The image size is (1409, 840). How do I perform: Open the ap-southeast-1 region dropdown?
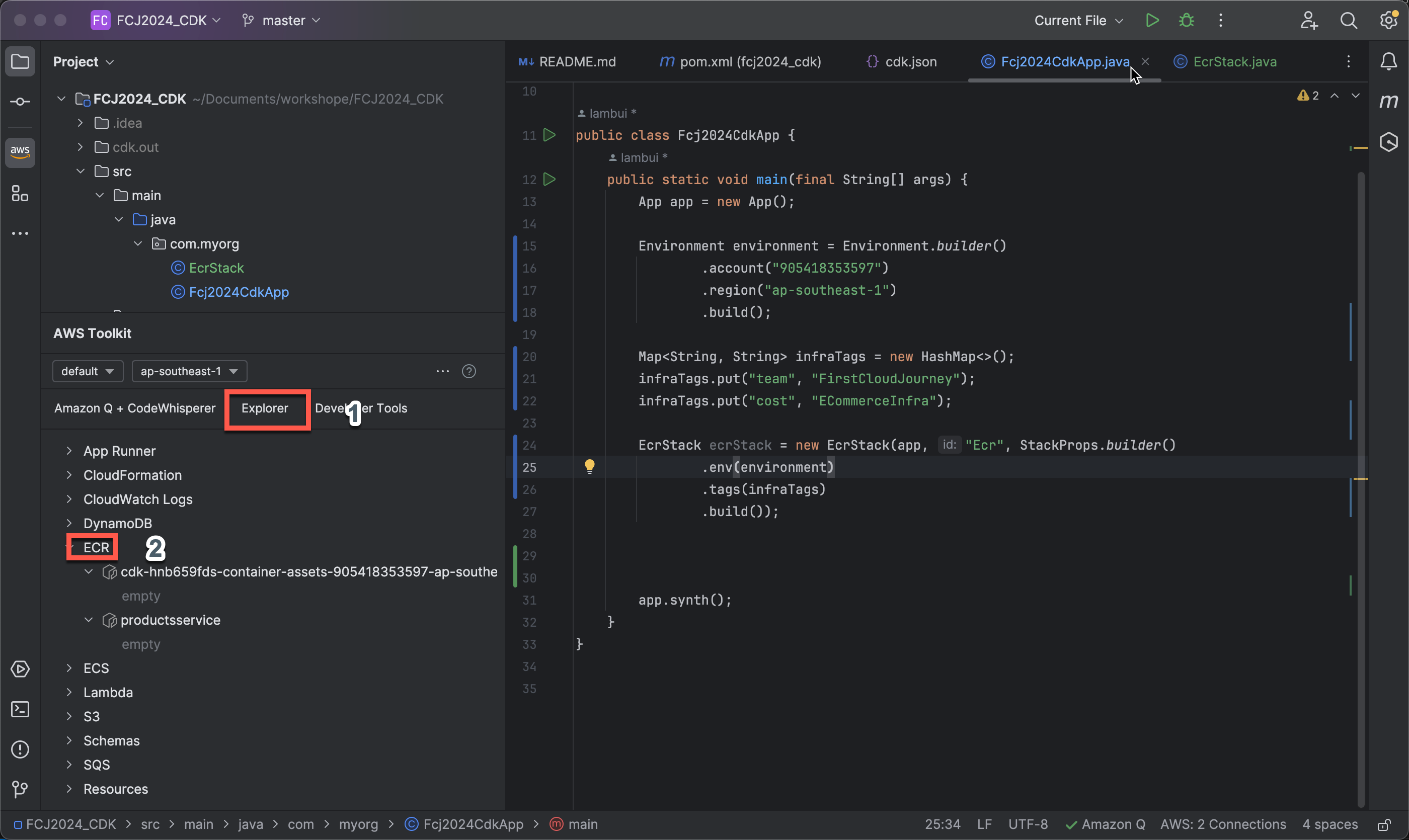pyautogui.click(x=189, y=371)
